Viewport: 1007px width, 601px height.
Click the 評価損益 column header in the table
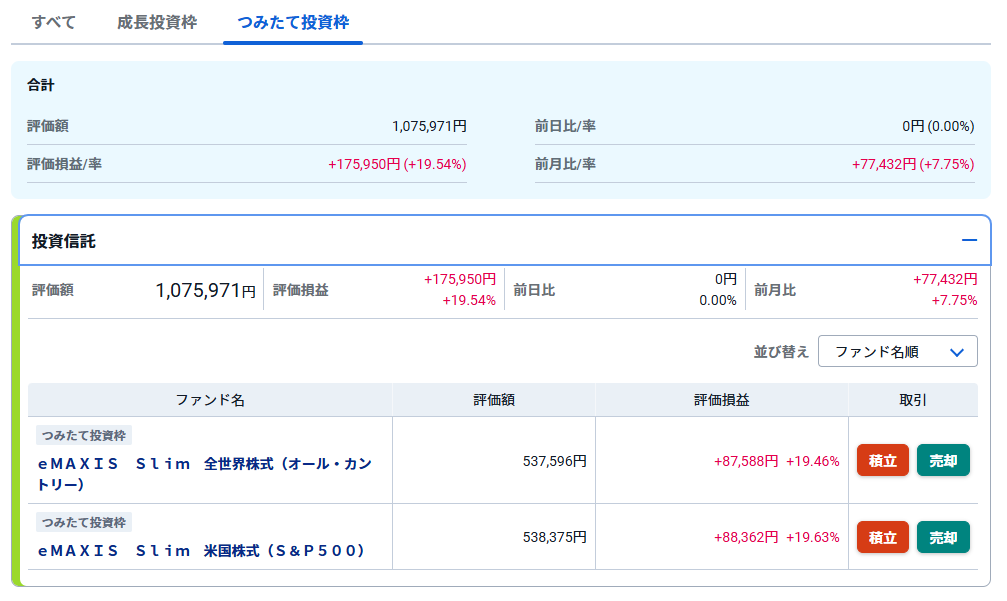tap(721, 400)
